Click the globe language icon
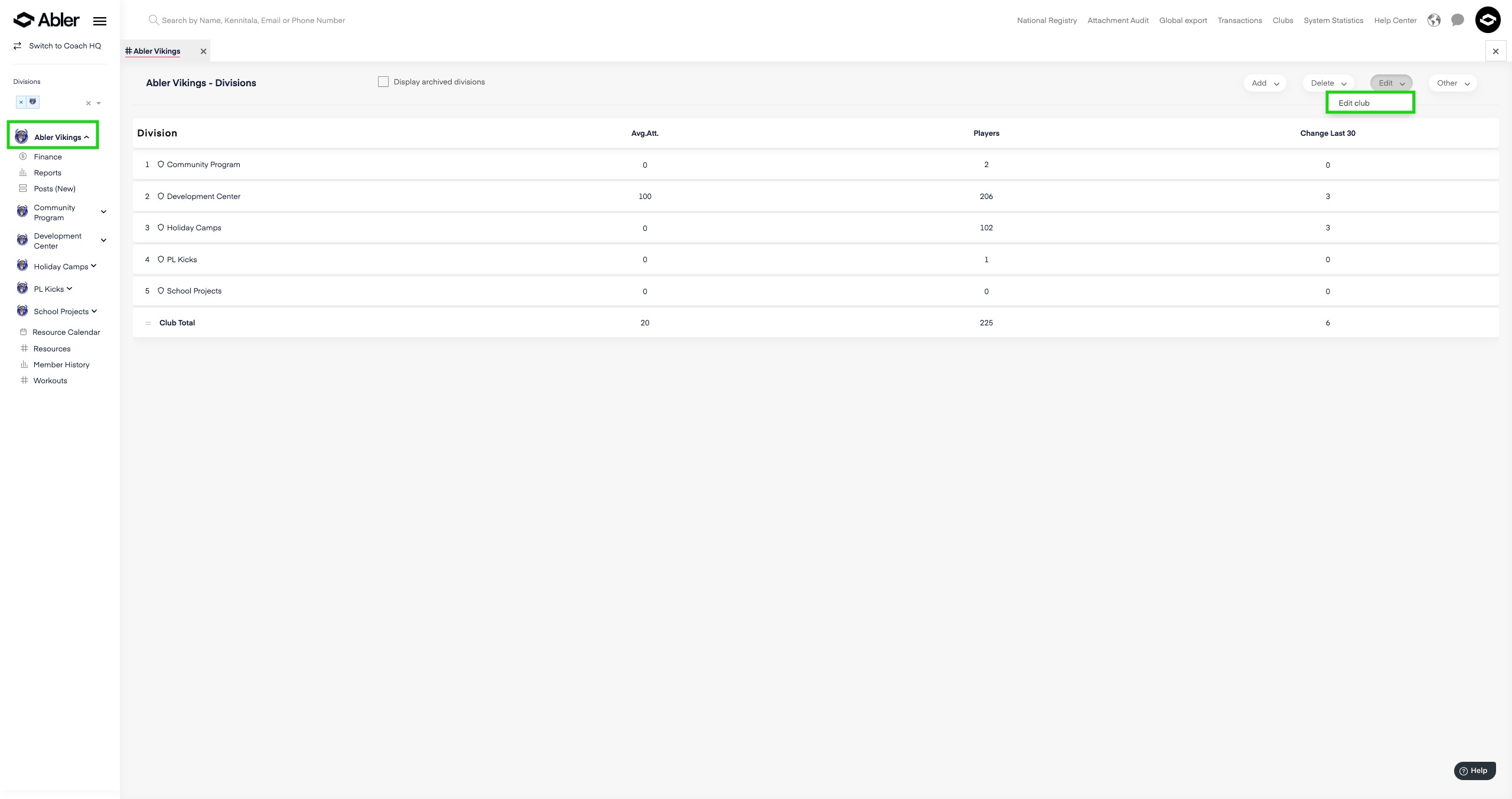This screenshot has width=1512, height=799. click(x=1433, y=21)
